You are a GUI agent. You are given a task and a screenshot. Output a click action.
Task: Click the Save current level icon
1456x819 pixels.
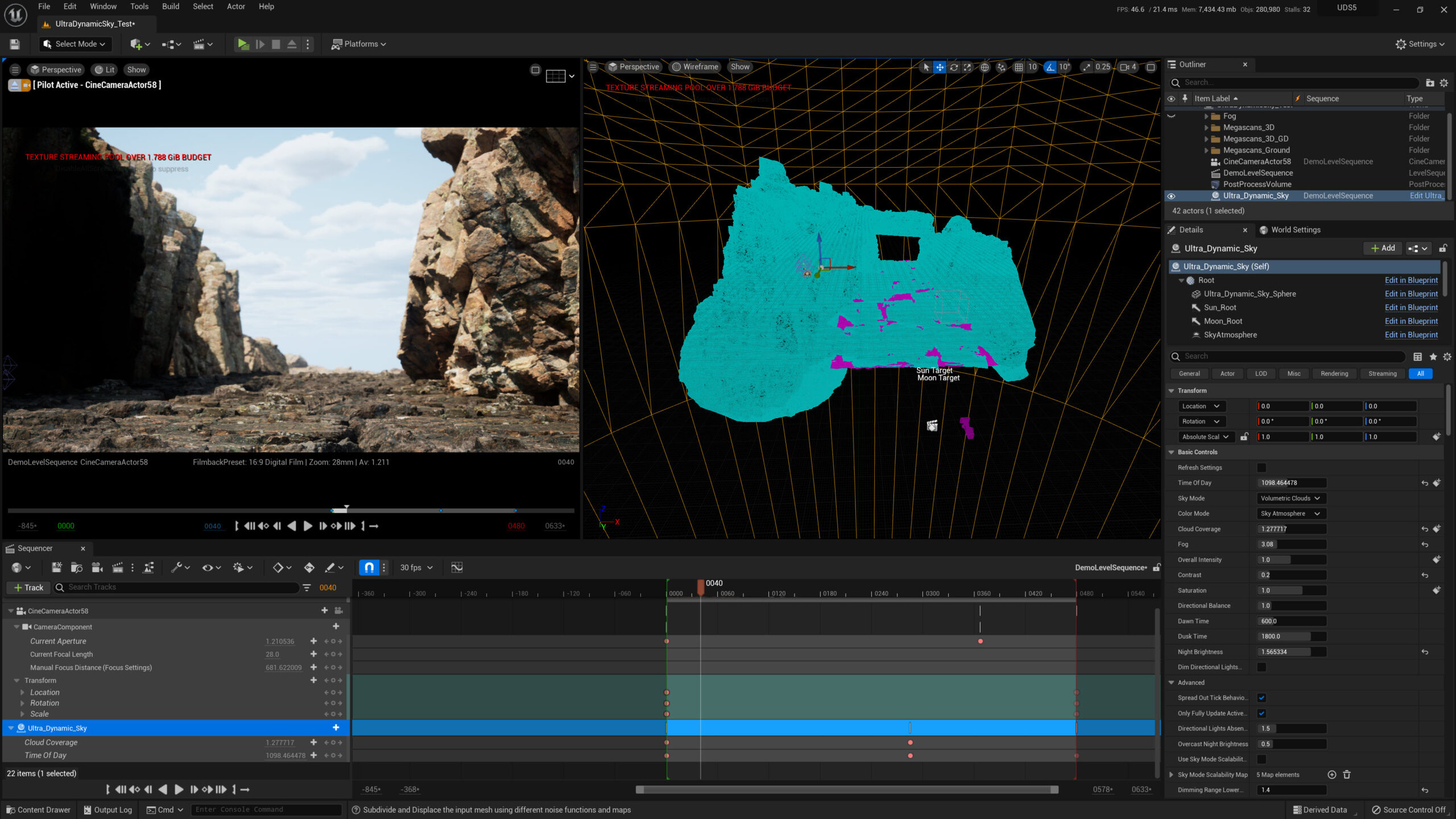point(15,44)
